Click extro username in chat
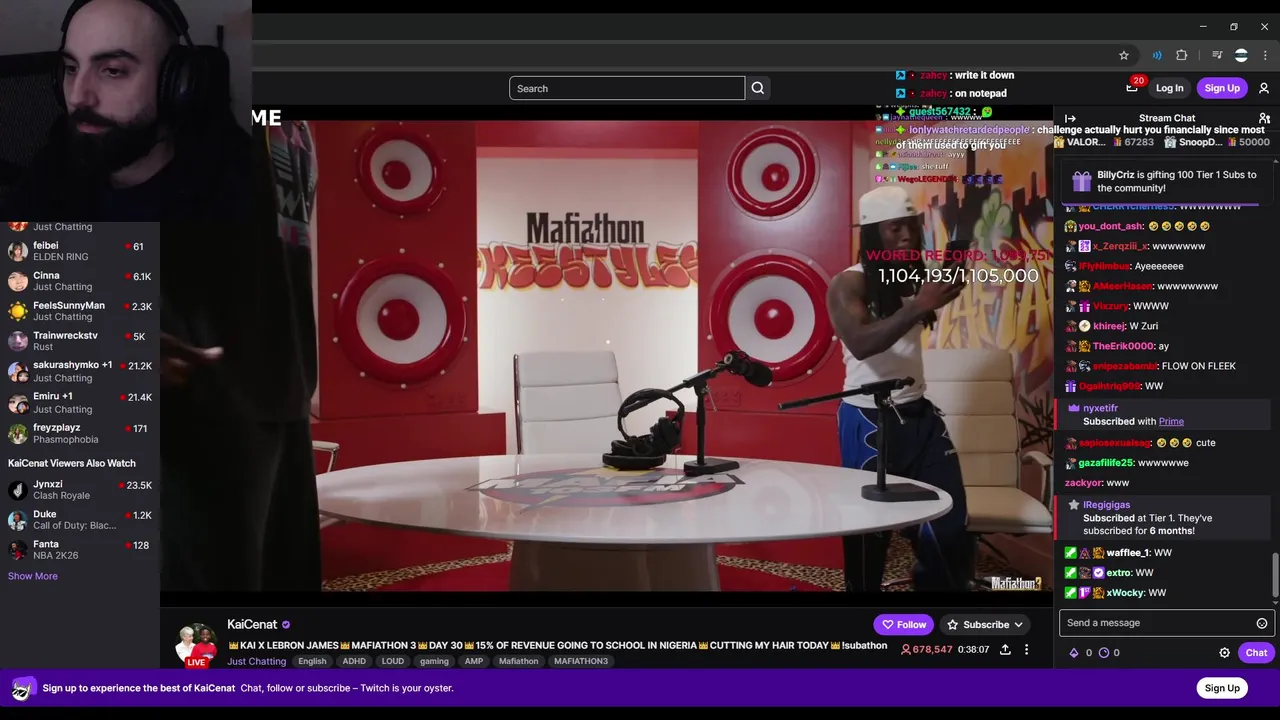1280x720 pixels. coord(1118,573)
